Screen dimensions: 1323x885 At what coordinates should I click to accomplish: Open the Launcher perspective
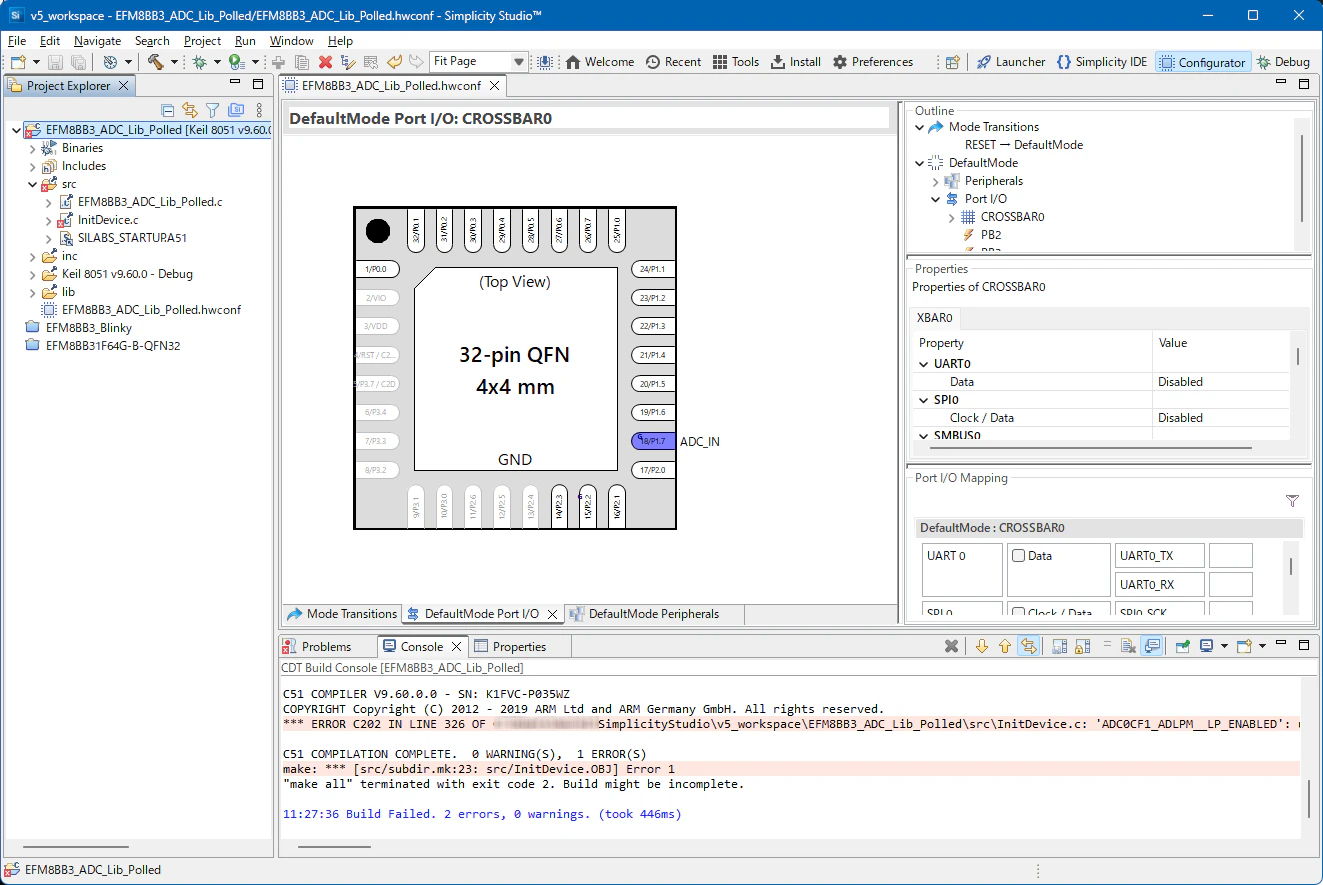(1011, 62)
